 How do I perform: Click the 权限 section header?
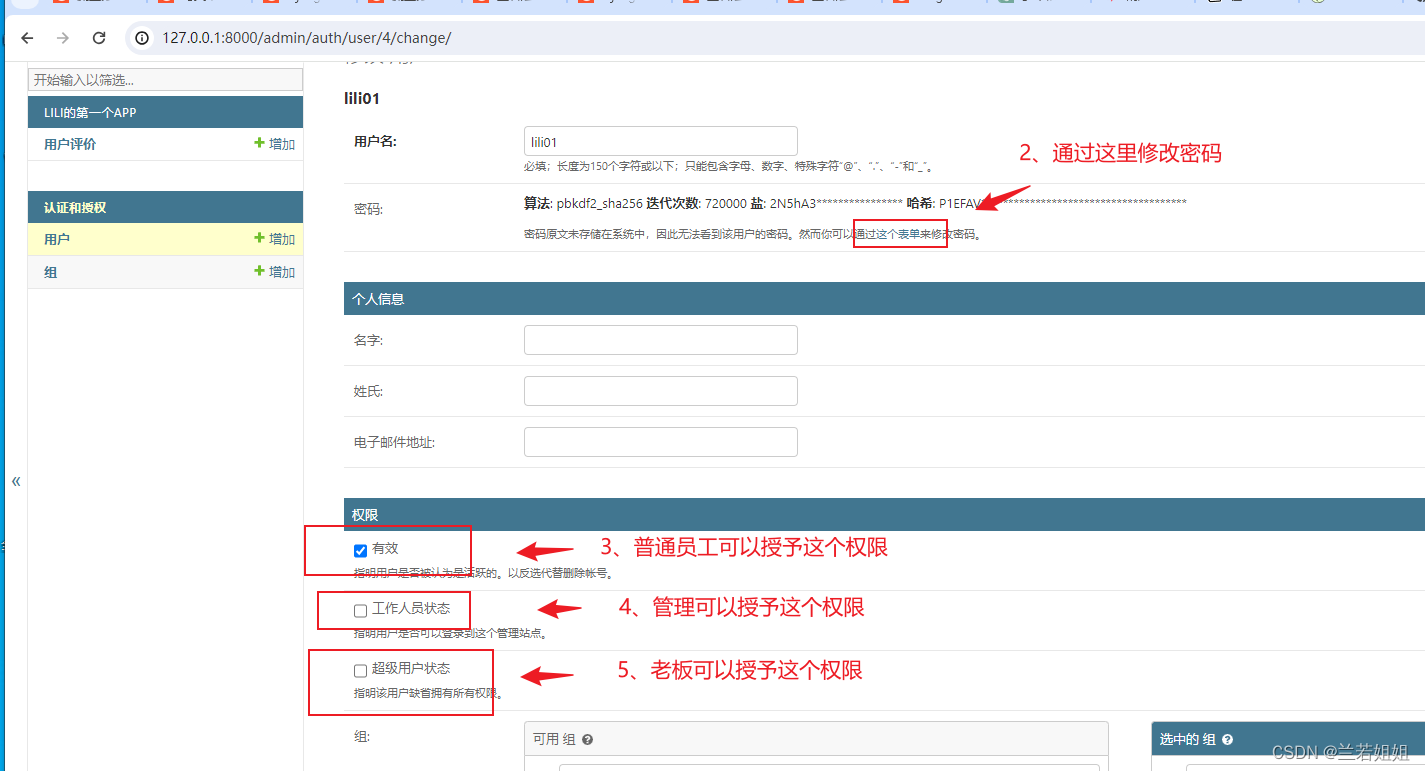click(884, 515)
